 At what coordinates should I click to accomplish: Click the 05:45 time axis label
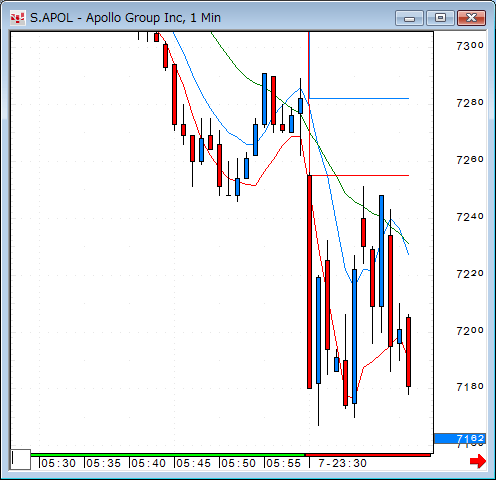pos(193,463)
